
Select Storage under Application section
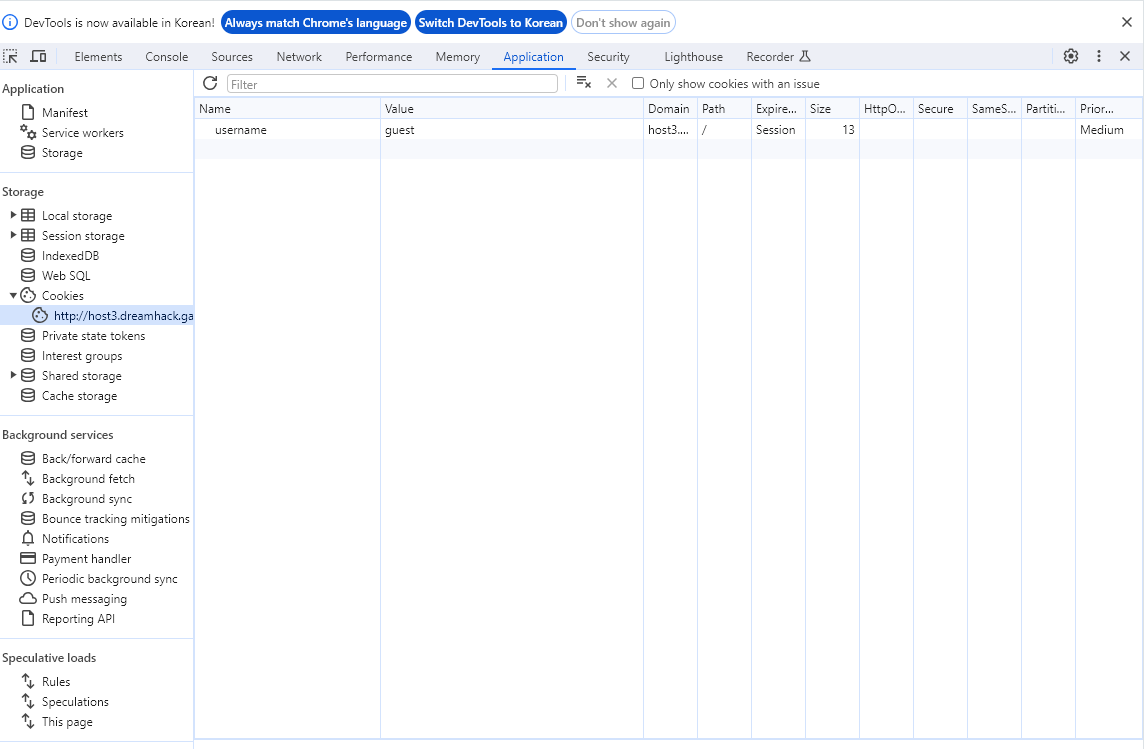pos(62,152)
